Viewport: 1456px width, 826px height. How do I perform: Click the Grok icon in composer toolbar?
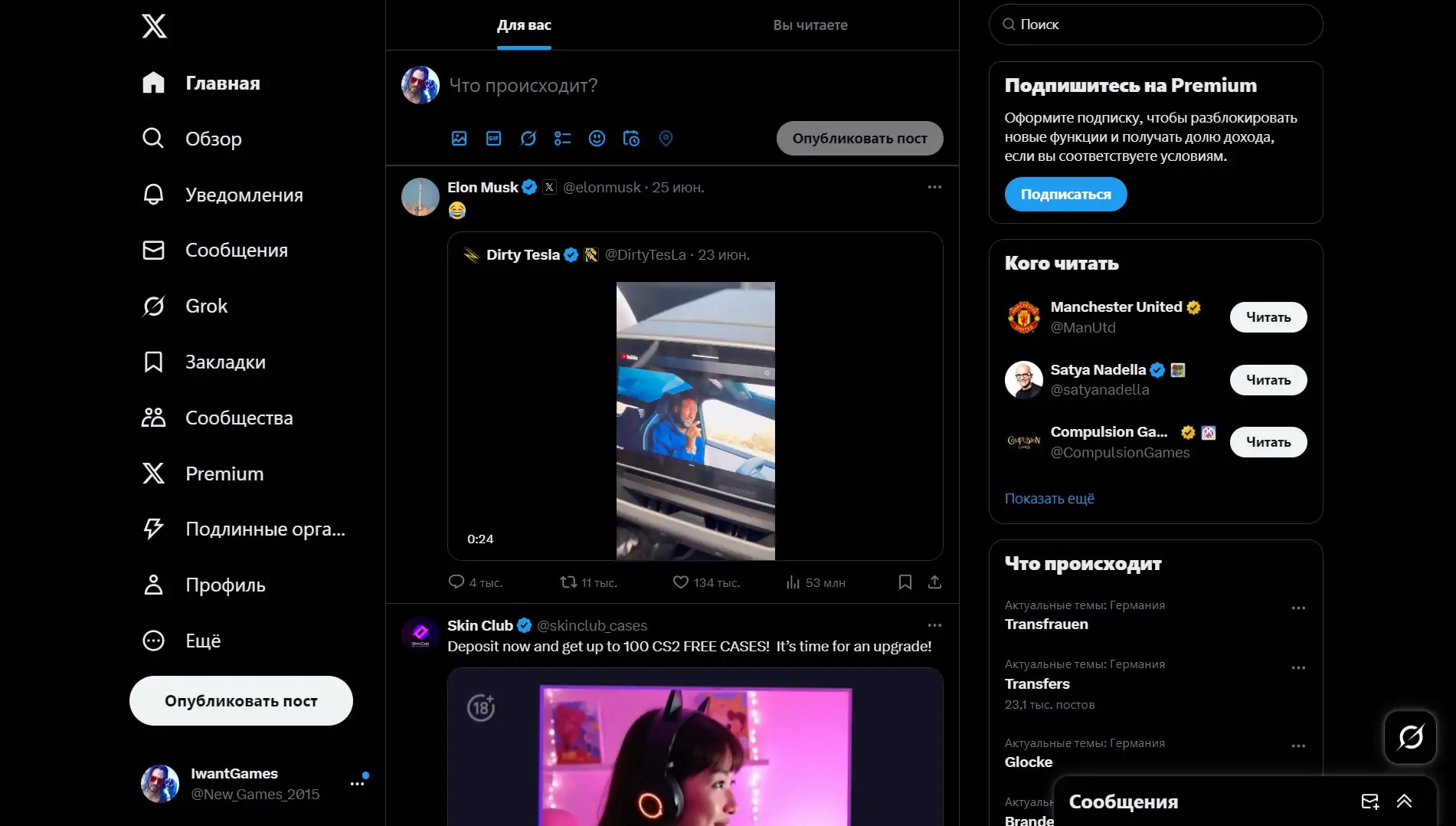[528, 138]
